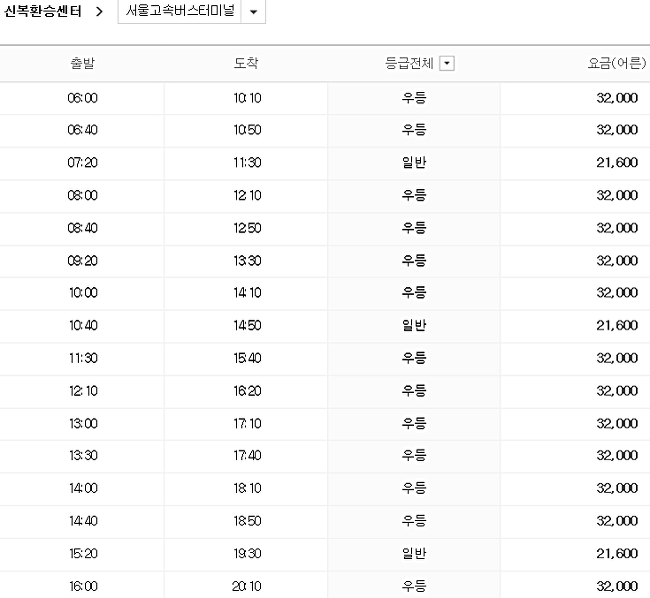Select the 06:40 departure time
The height and width of the screenshot is (598, 650).
[x=82, y=130]
